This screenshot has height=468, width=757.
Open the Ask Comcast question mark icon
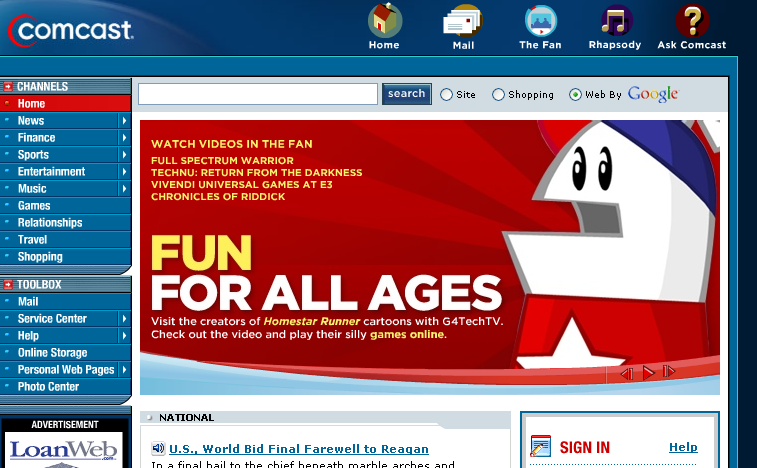[x=692, y=21]
